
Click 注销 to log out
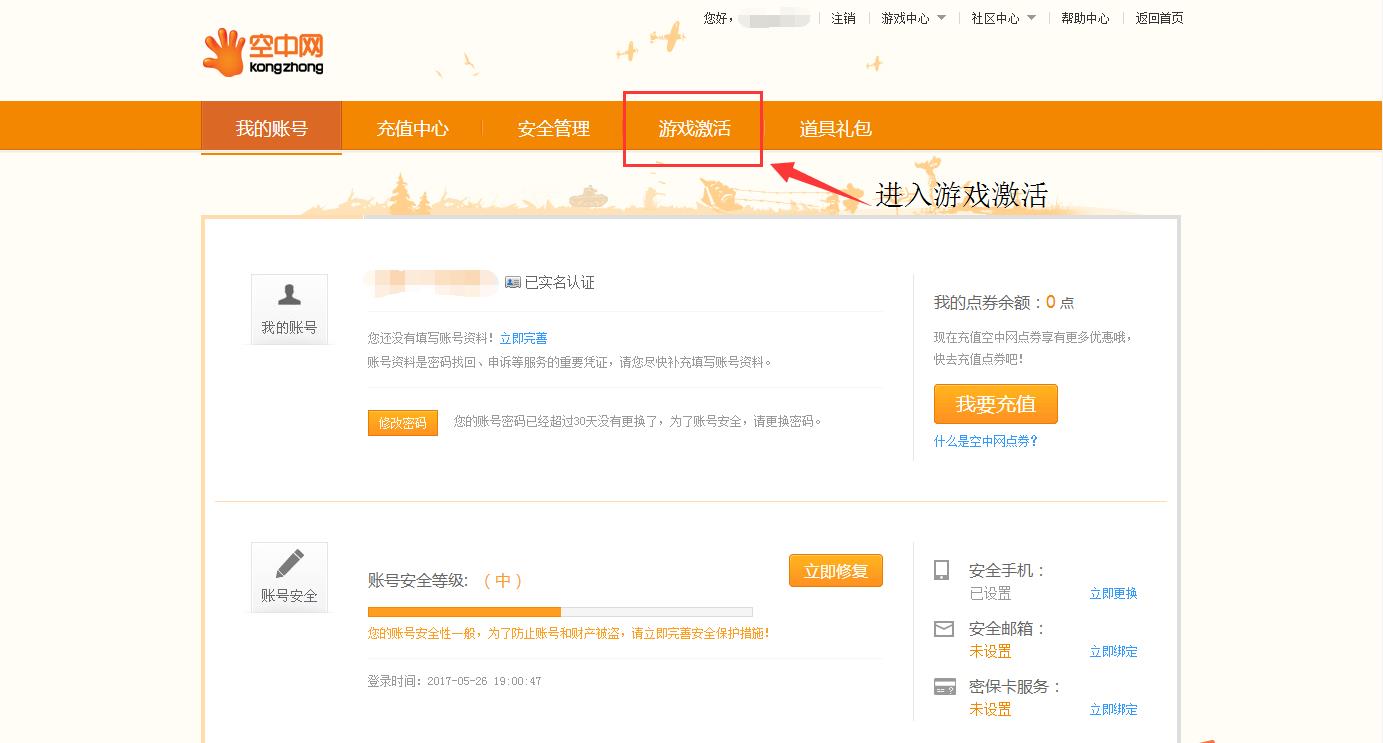pyautogui.click(x=843, y=18)
